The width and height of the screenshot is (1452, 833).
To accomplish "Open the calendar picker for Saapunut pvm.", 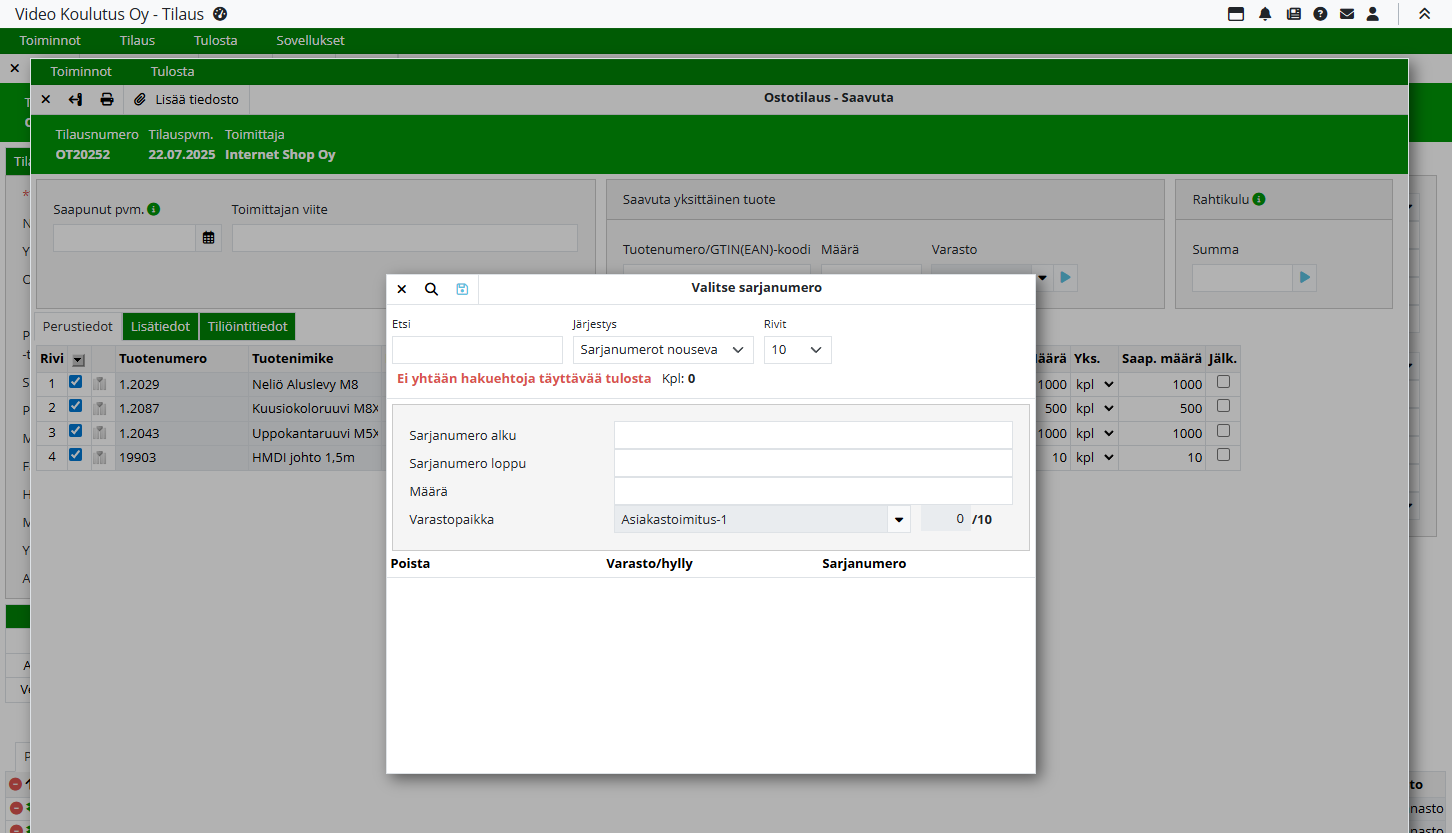I will coord(208,238).
